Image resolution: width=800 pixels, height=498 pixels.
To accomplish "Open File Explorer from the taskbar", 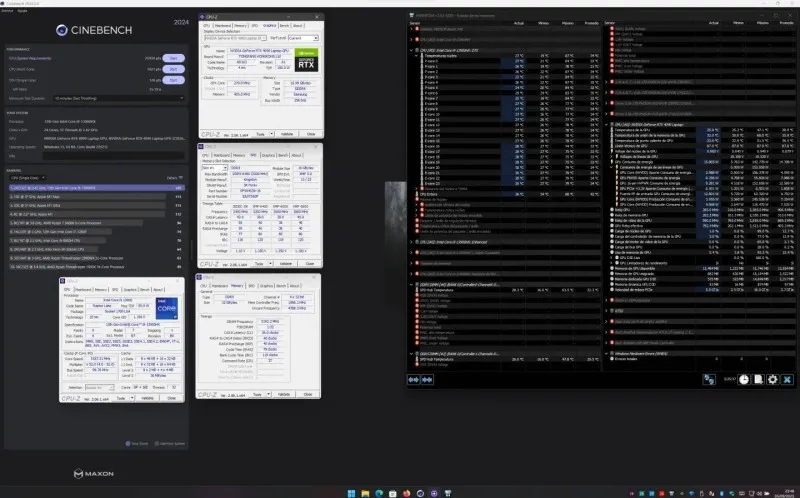I will click(x=365, y=493).
